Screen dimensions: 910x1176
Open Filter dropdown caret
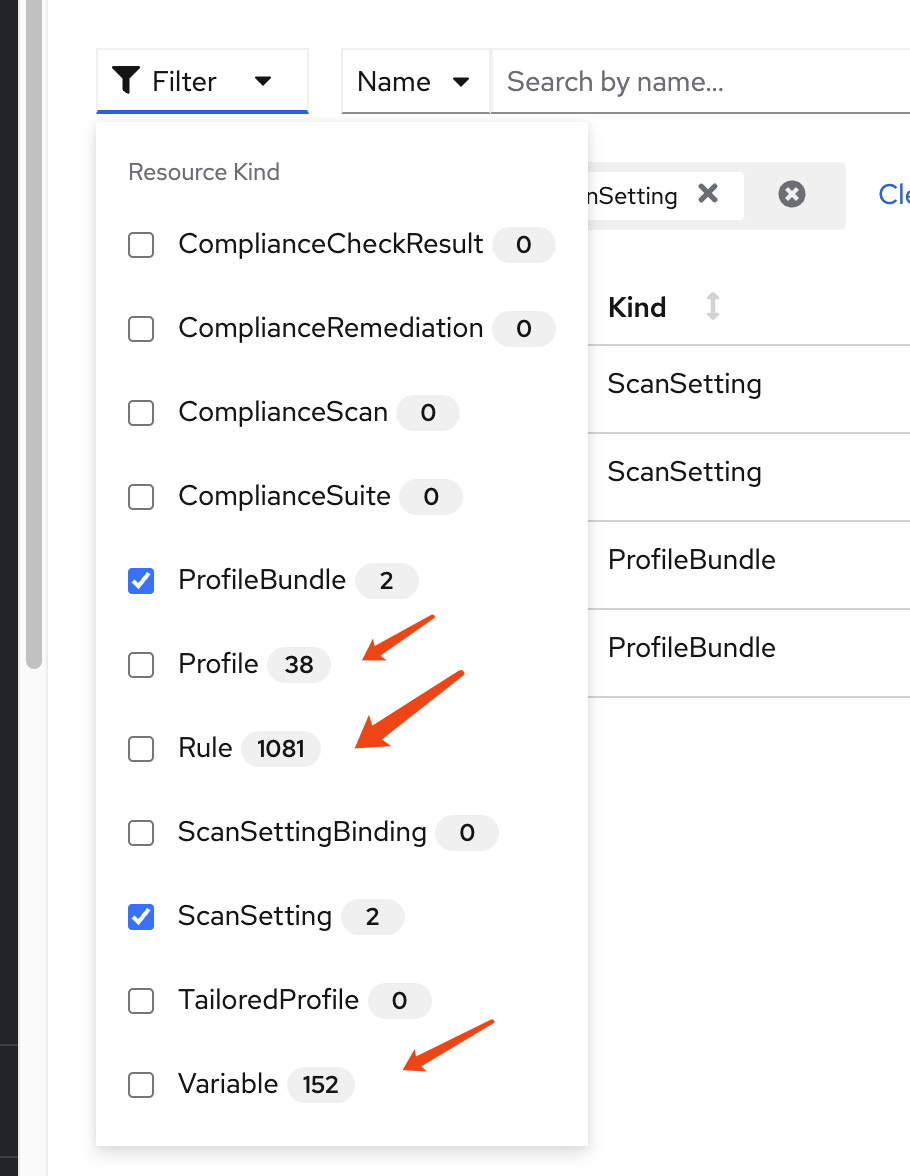[263, 81]
